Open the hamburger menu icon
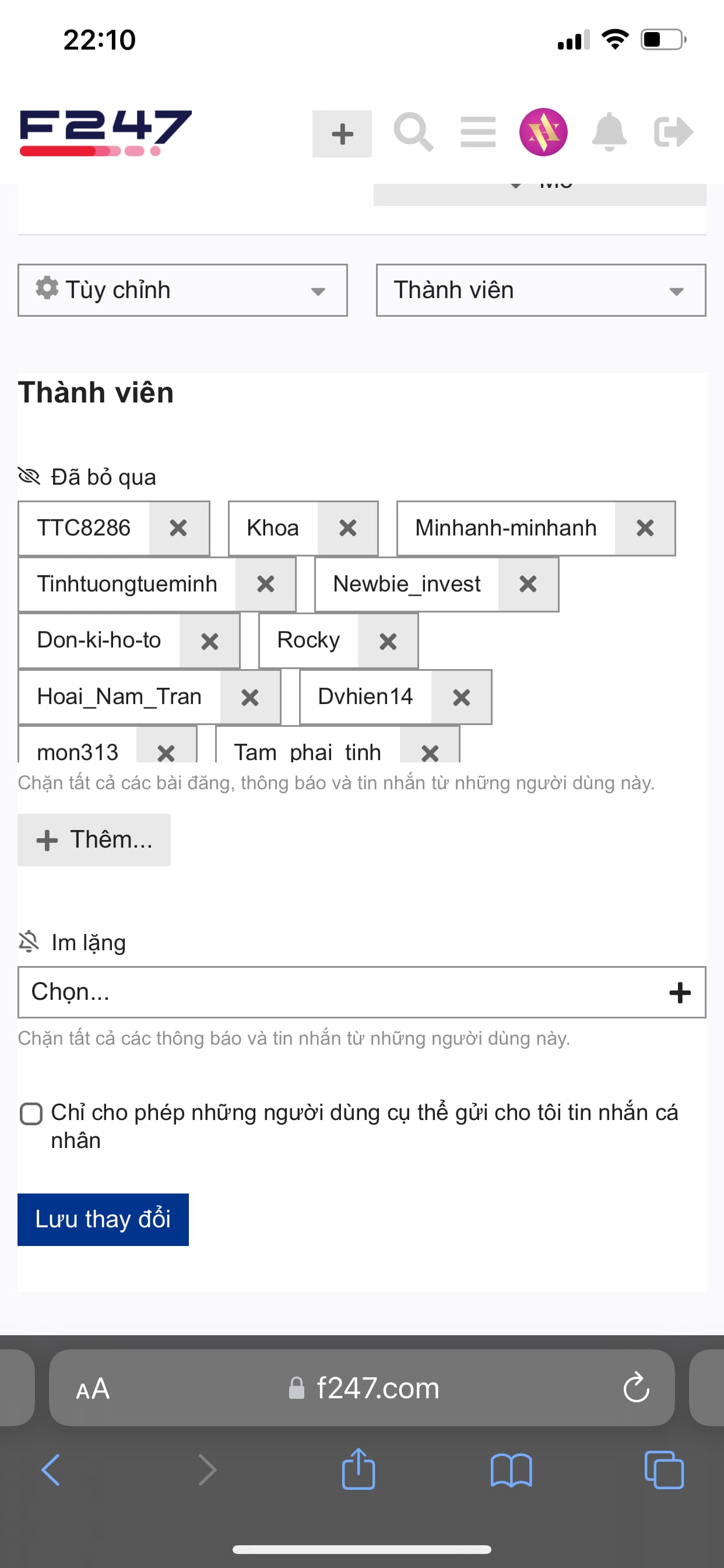Viewport: 724px width, 1568px height. click(478, 132)
